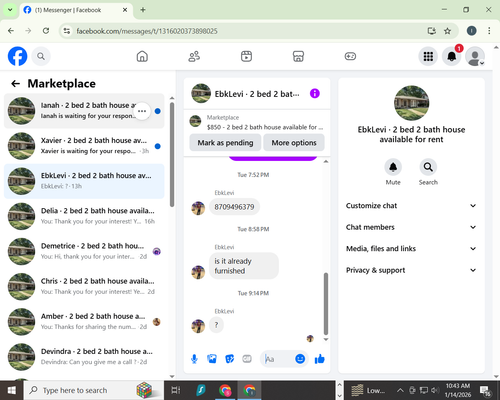Open Windows Start menu
The height and width of the screenshot is (400, 500).
11,390
